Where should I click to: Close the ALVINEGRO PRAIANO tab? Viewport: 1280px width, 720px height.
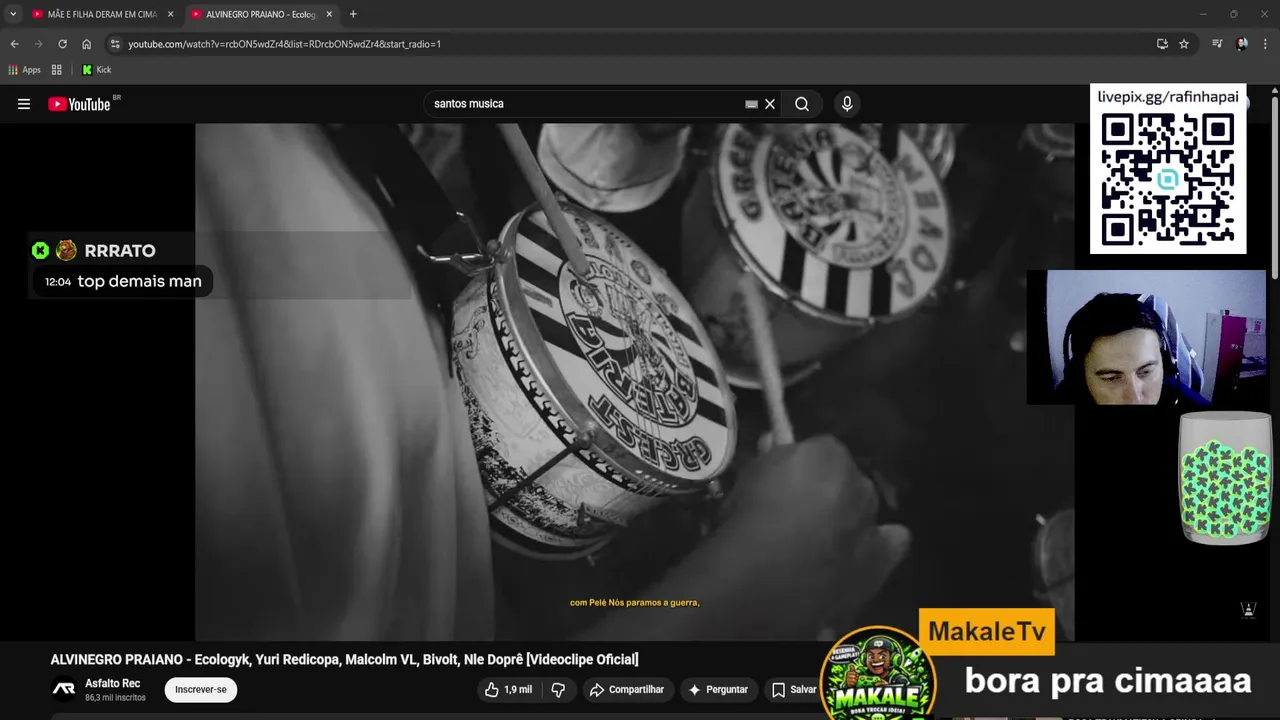[329, 14]
